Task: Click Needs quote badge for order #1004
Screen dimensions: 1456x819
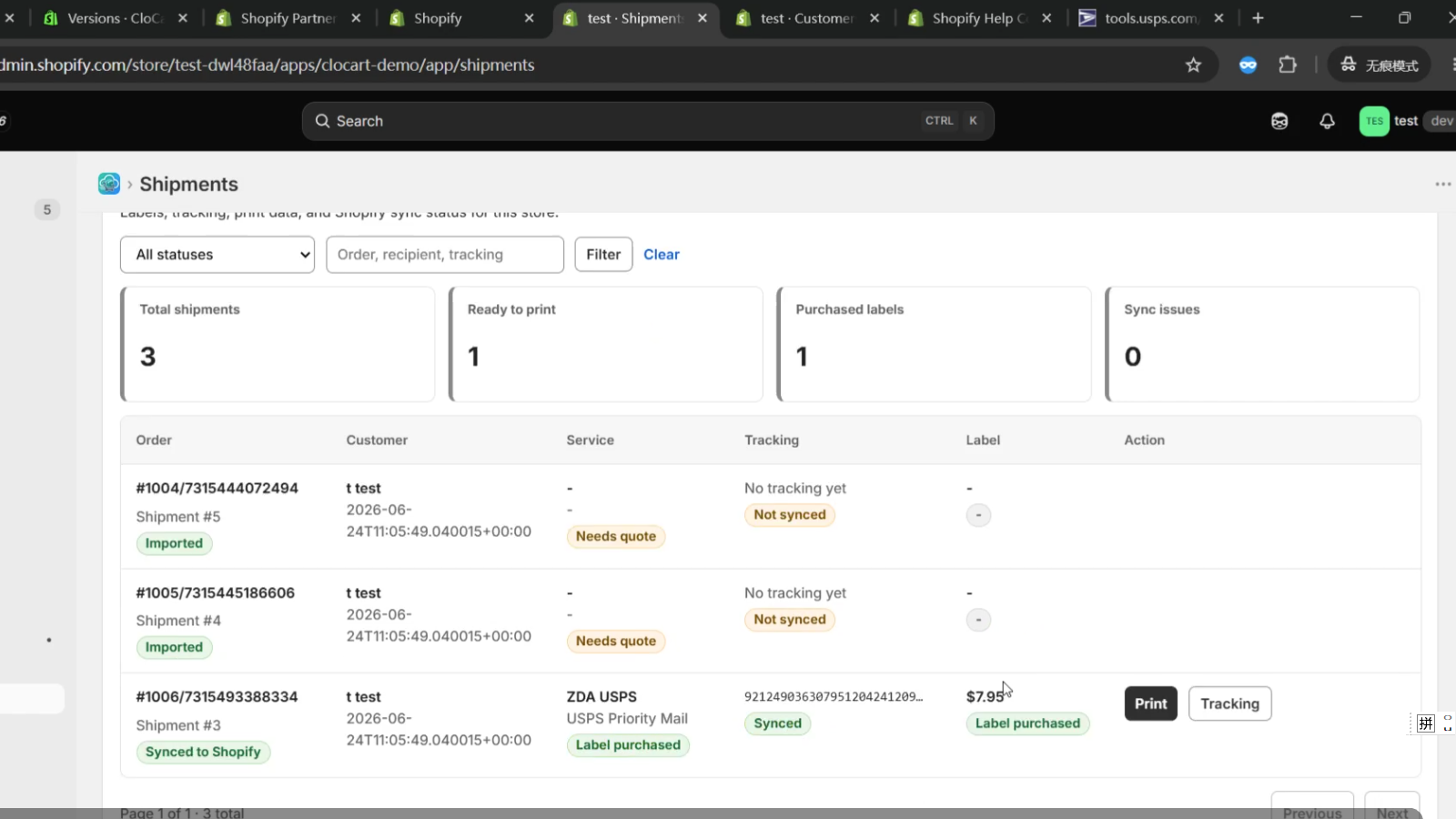Action: pos(616,536)
